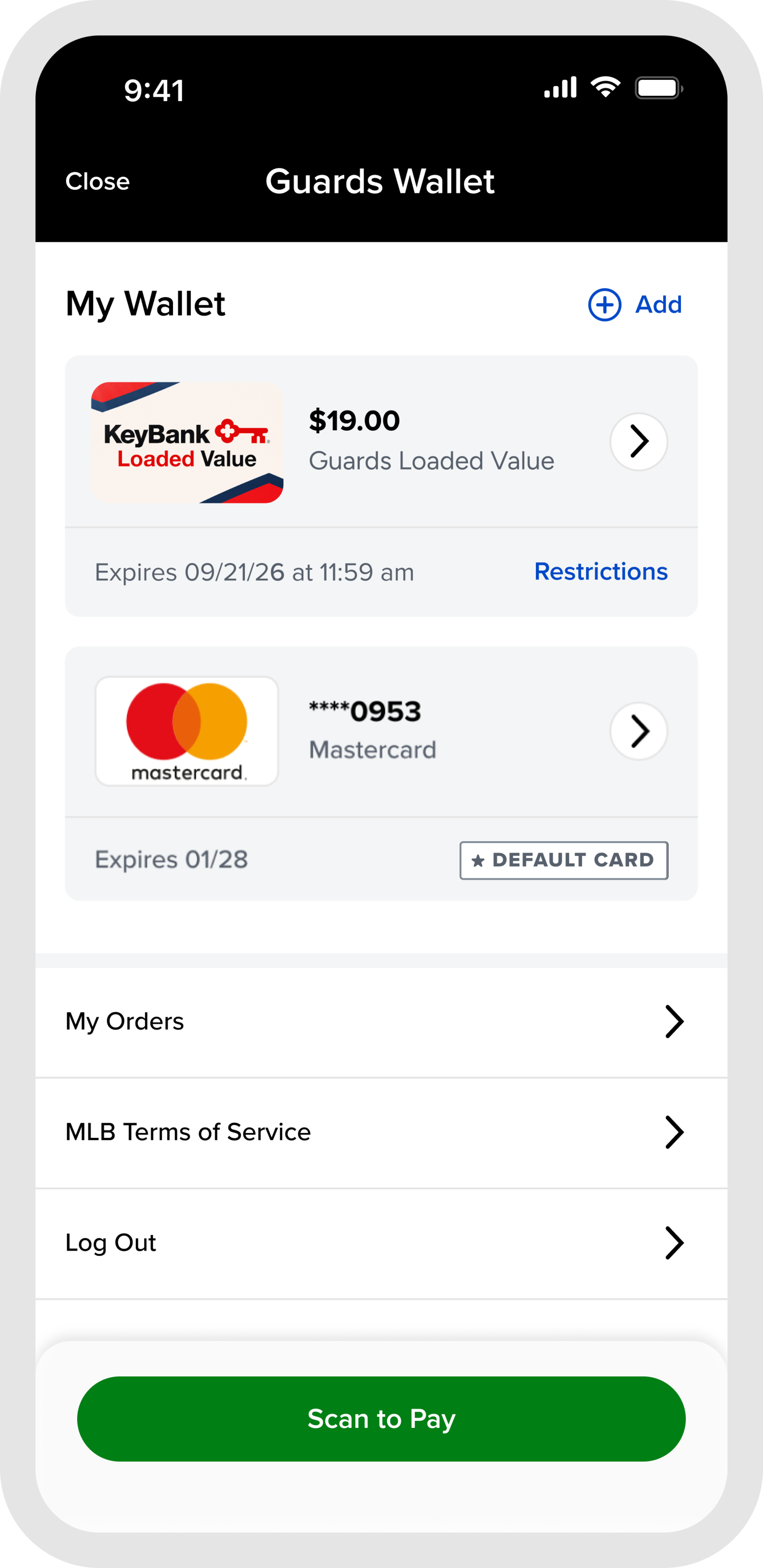Open MLB Terms of Service
The width and height of the screenshot is (763, 1568).
point(188,1132)
